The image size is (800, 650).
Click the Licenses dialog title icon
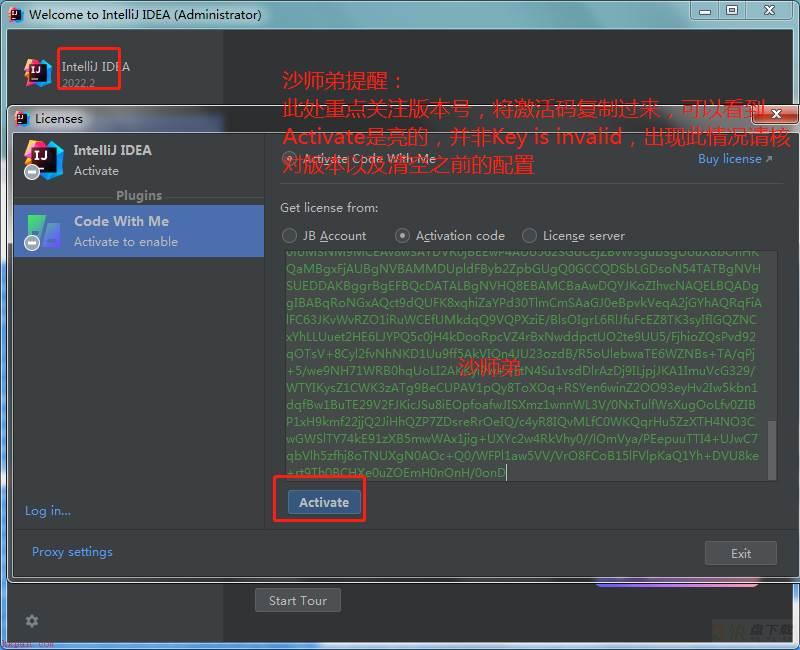point(22,118)
